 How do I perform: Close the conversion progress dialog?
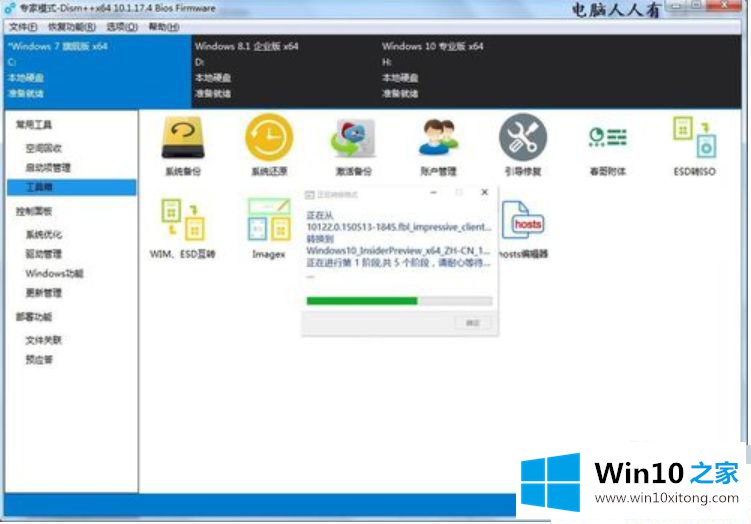[484, 193]
